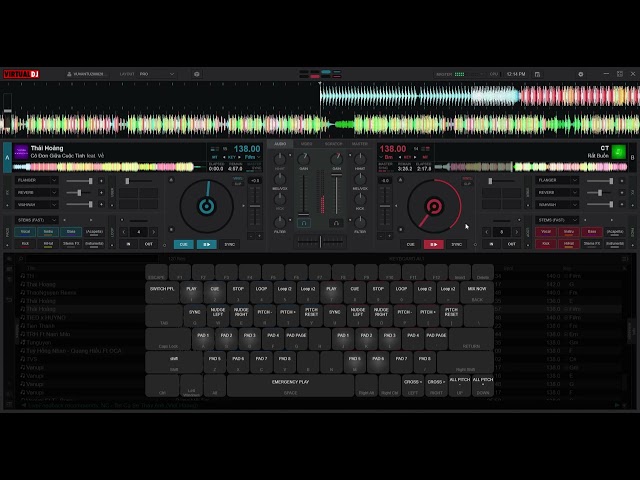The width and height of the screenshot is (640, 480).
Task: Set loop IN on right deck
Action: [x=491, y=244]
